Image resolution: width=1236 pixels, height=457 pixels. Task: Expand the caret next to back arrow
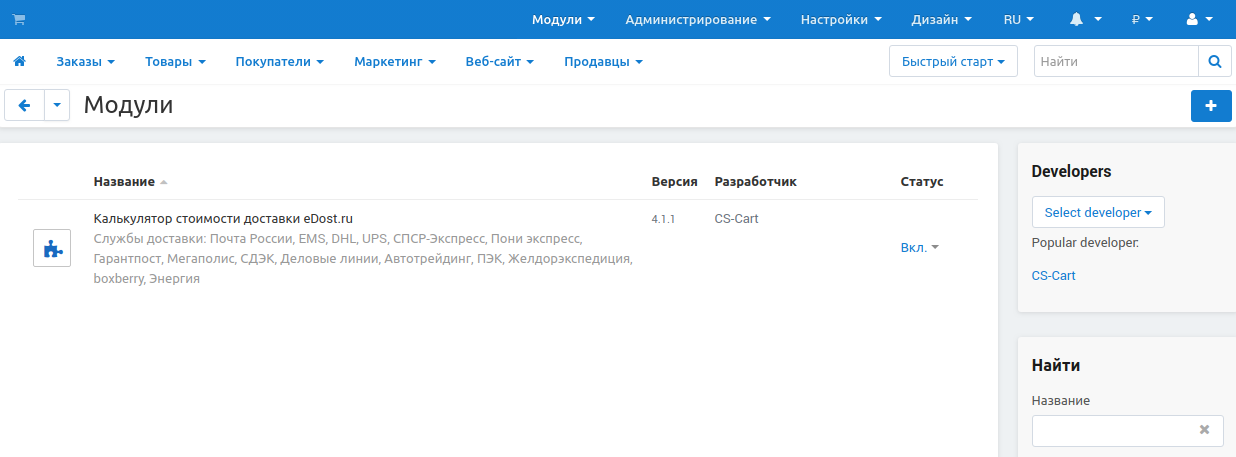point(57,105)
